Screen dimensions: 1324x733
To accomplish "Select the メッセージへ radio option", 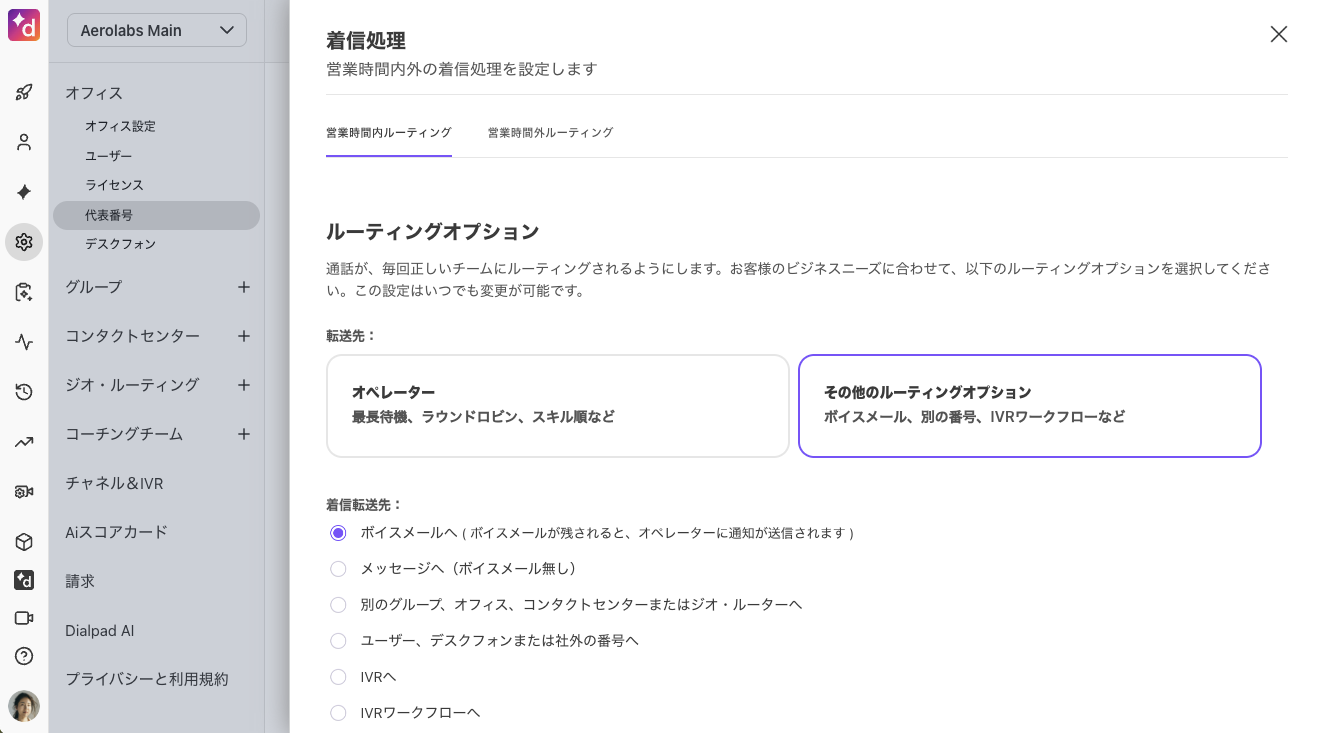I will [338, 569].
